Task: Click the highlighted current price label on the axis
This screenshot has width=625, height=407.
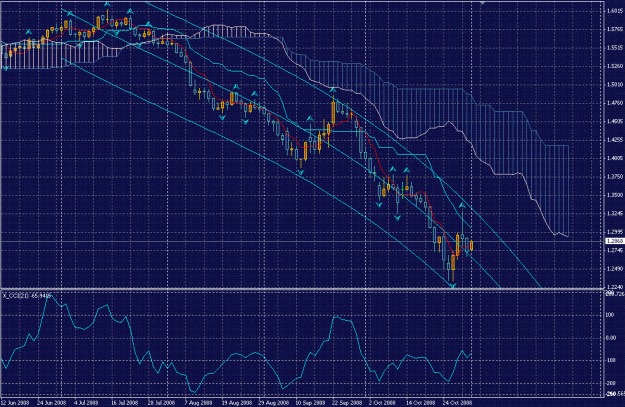Action: 614,241
